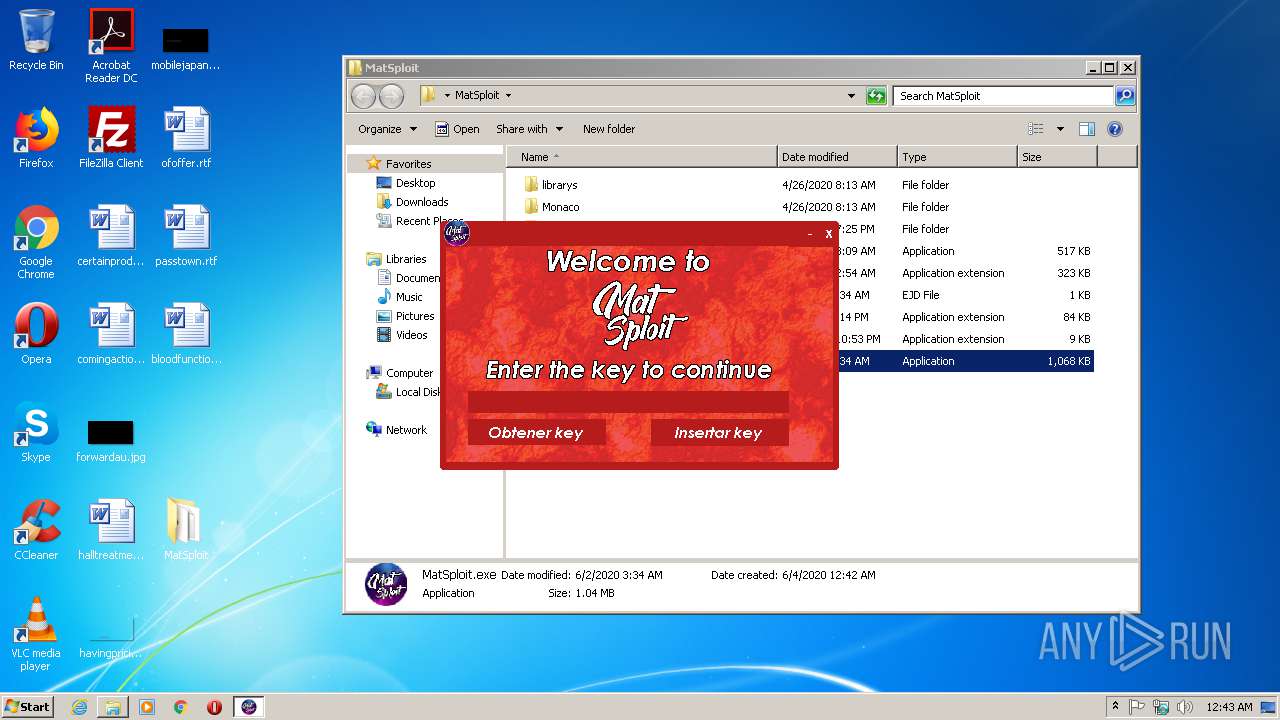Focus the key entry field in MatSploit
This screenshot has height=720, width=1280.
[x=628, y=402]
